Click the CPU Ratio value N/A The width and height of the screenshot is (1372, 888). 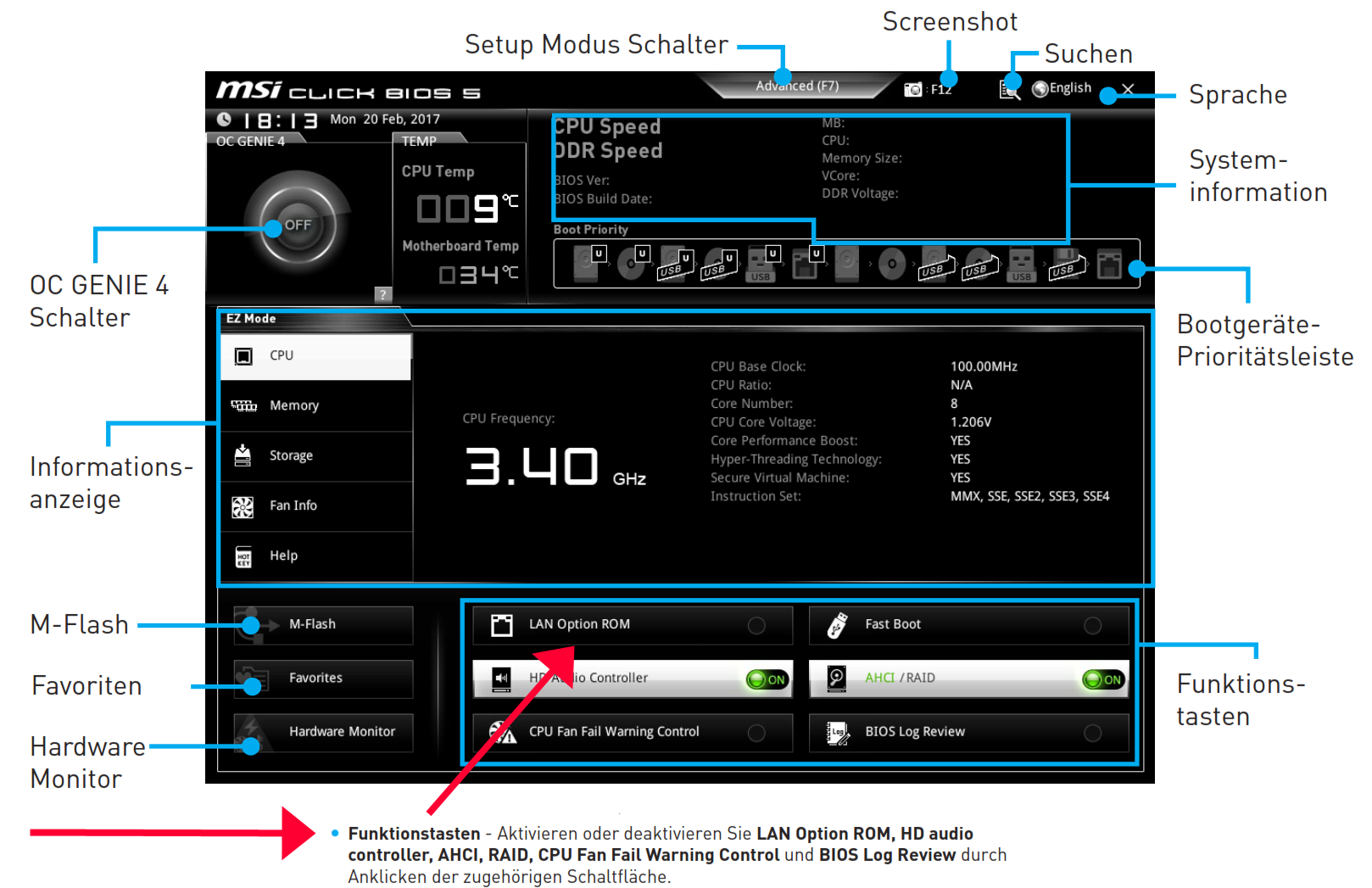tap(962, 386)
